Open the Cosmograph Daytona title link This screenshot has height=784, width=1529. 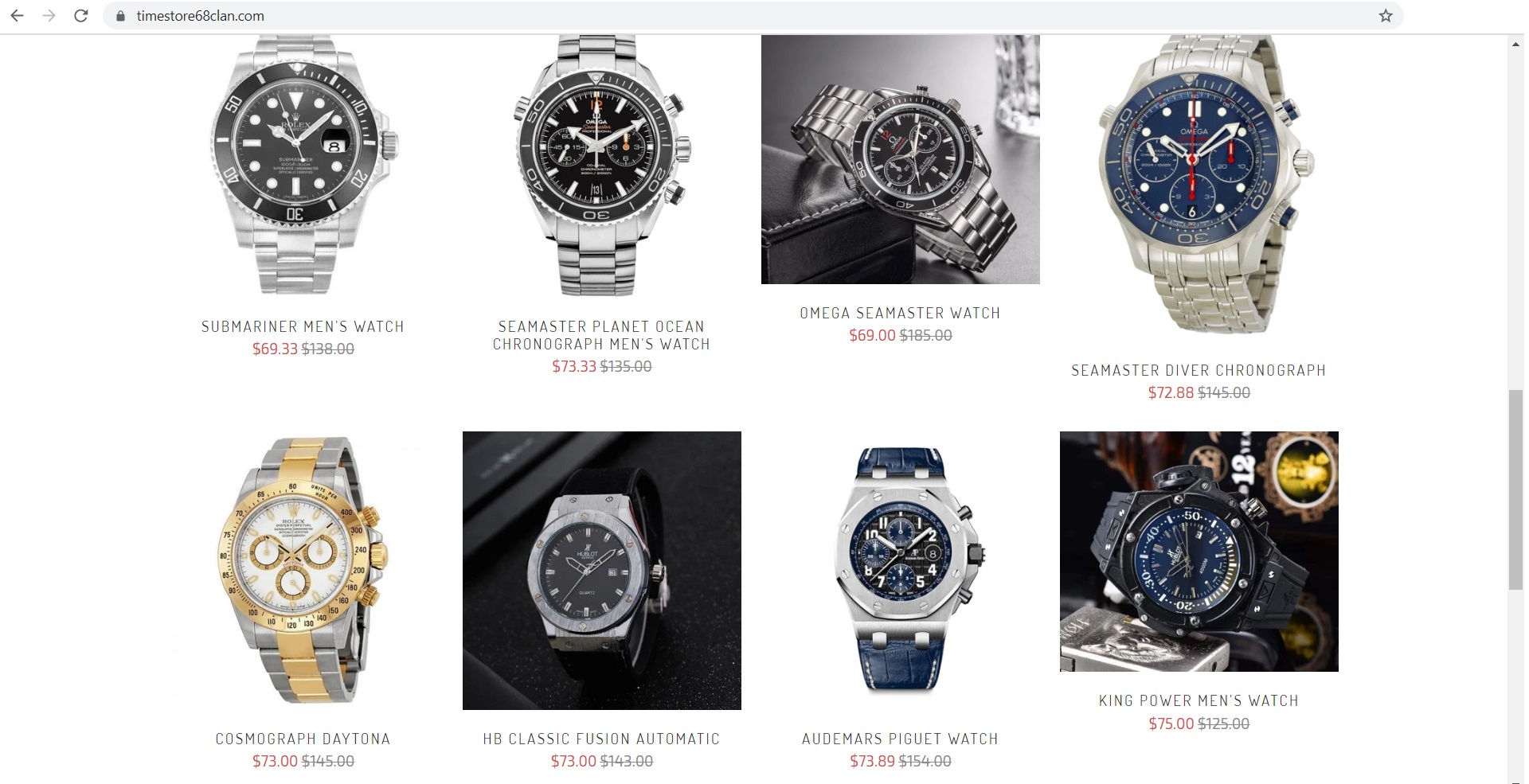click(x=303, y=739)
